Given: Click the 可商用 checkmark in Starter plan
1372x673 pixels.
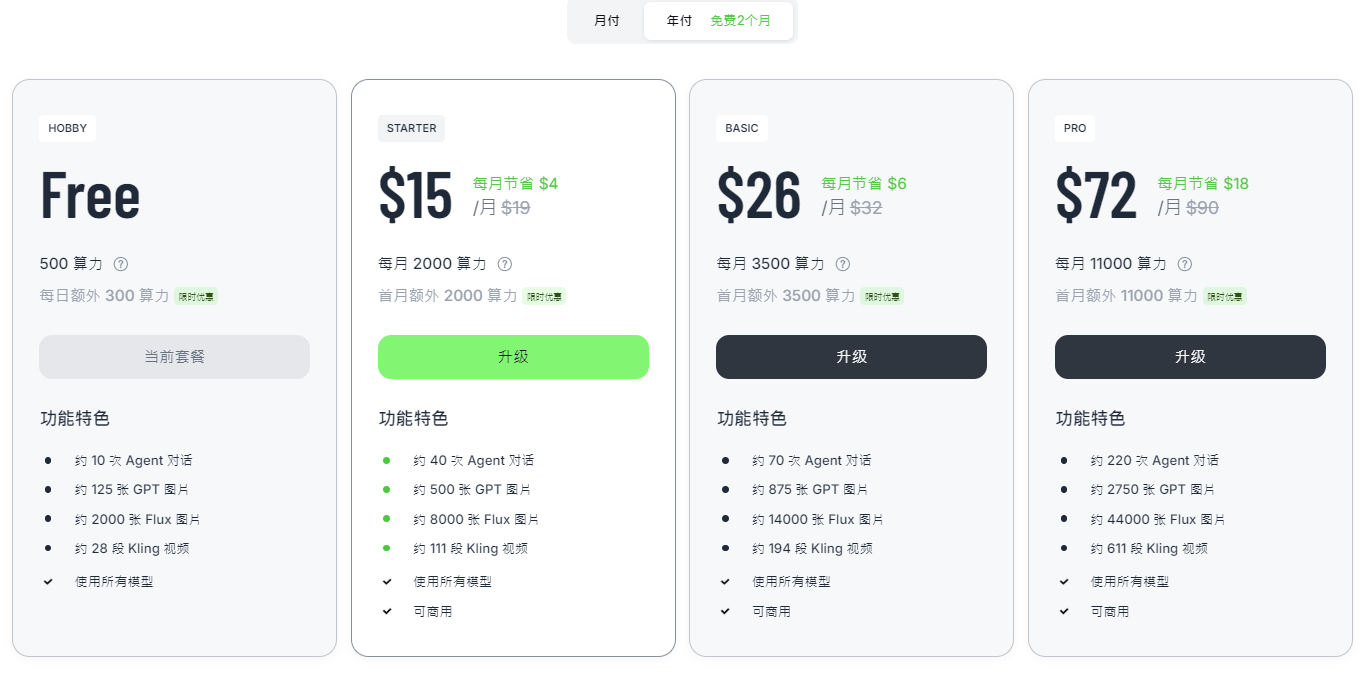Looking at the screenshot, I should [x=387, y=611].
